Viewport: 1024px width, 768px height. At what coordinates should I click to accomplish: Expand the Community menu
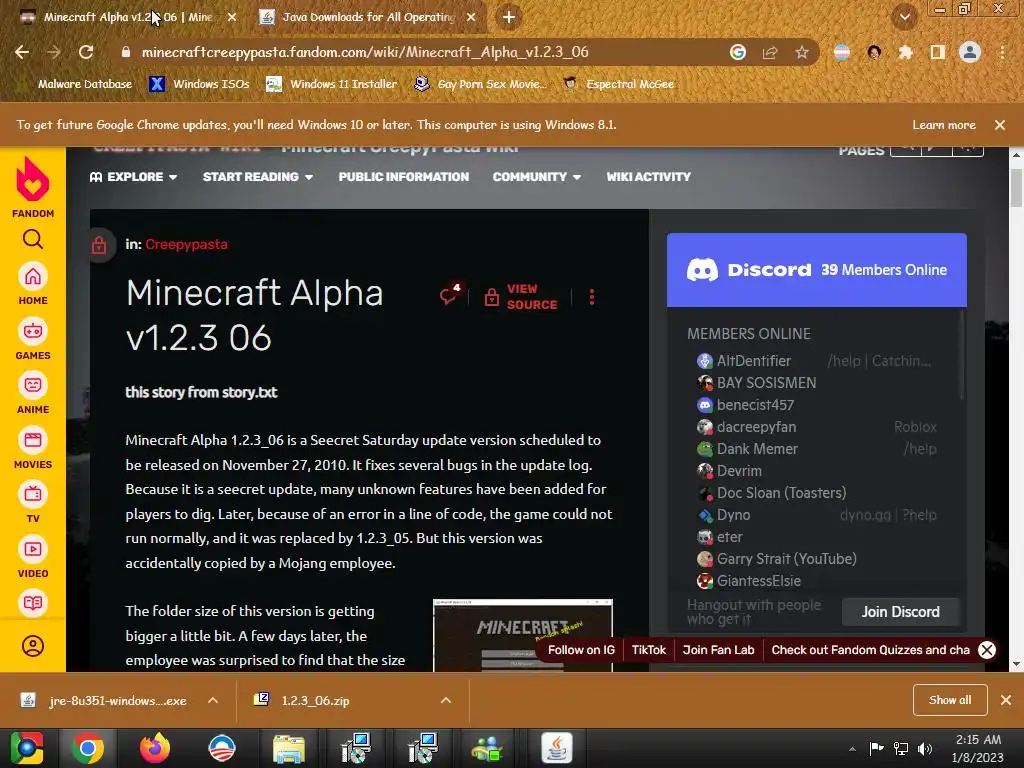537,177
